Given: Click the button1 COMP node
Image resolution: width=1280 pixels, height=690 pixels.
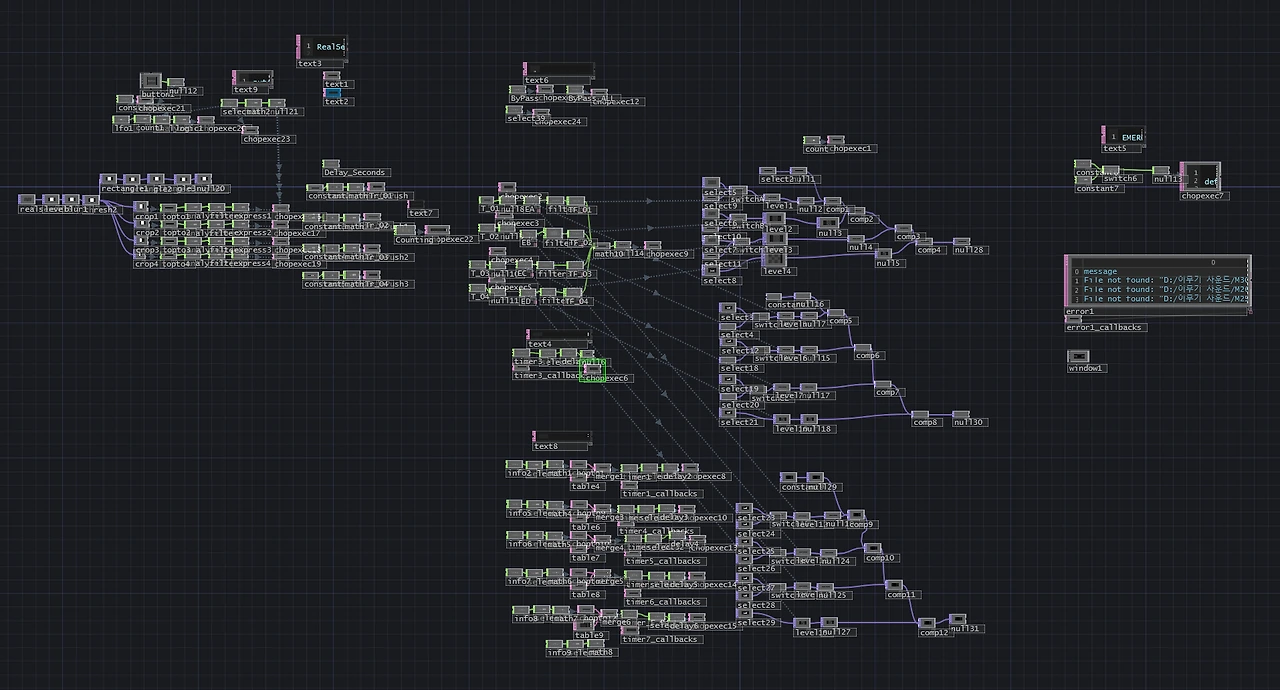Looking at the screenshot, I should pyautogui.click(x=150, y=82).
